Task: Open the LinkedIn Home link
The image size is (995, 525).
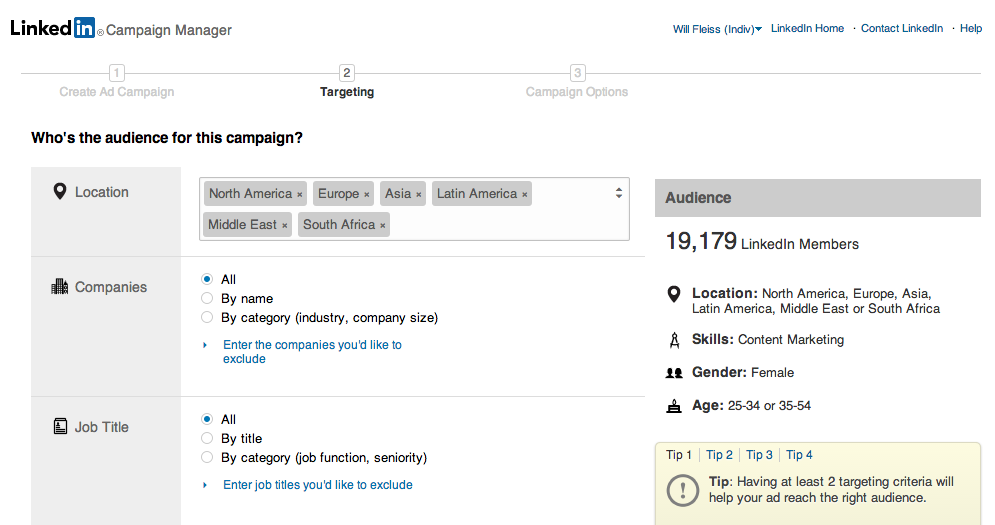Action: point(807,29)
